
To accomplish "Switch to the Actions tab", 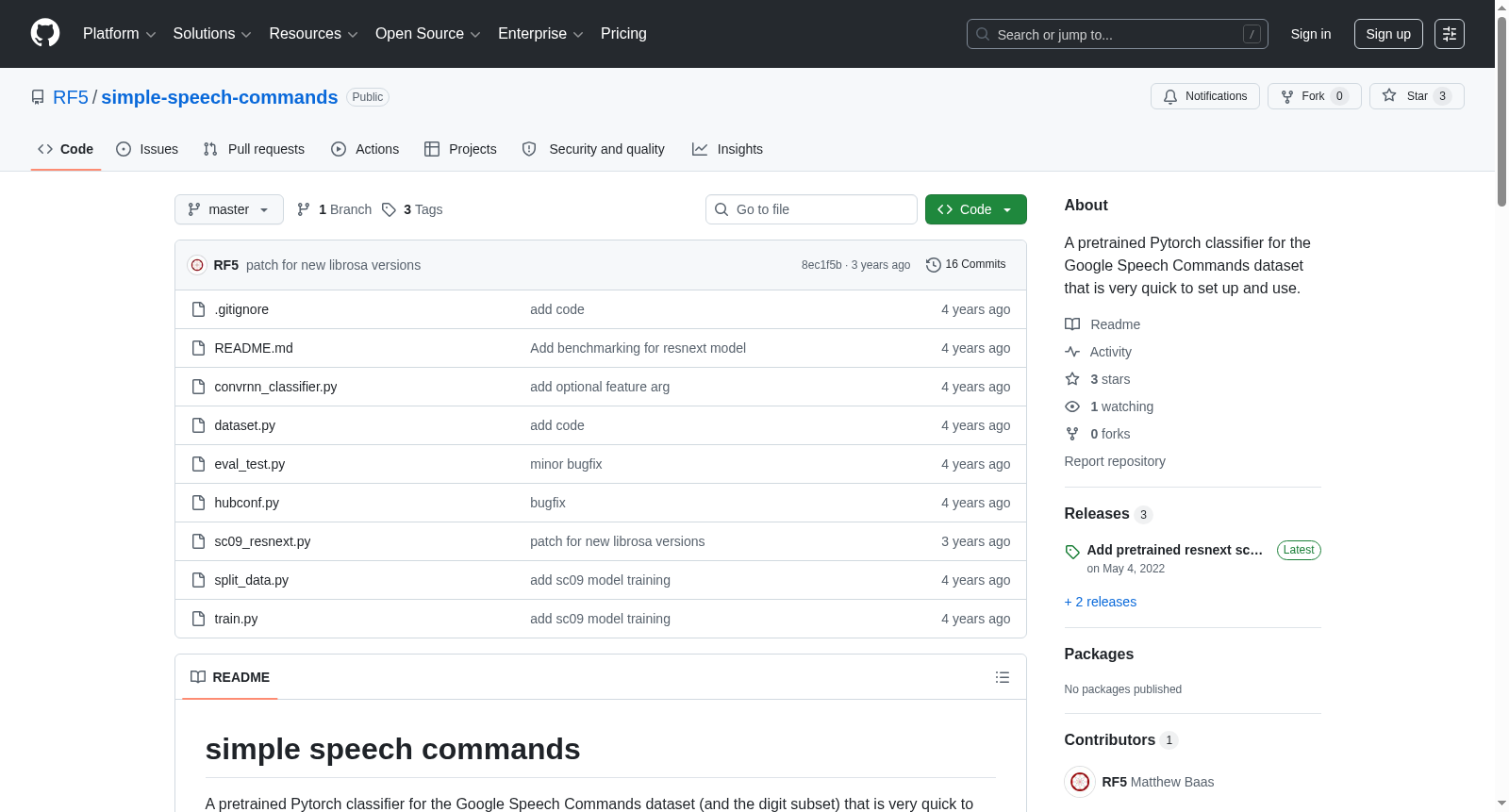I will pos(365,149).
